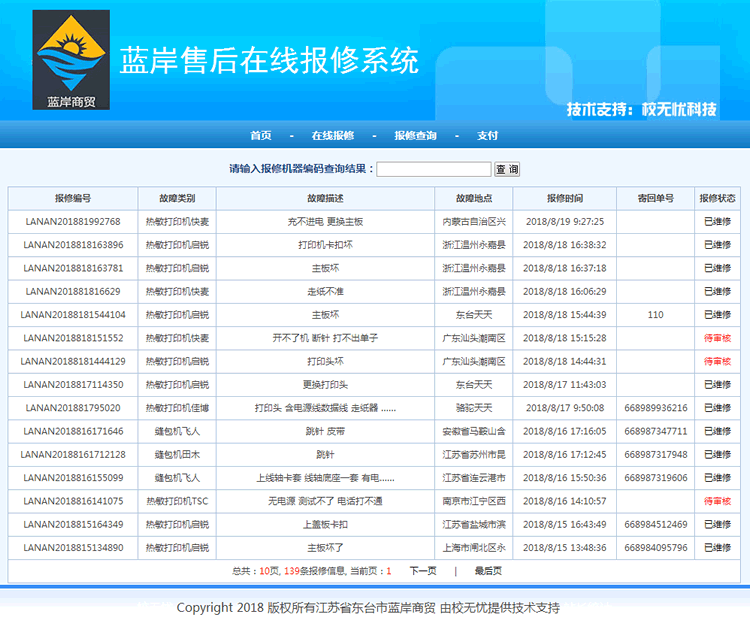750x630 pixels.
Task: Click the 报修状态 column header
Action: [x=717, y=198]
